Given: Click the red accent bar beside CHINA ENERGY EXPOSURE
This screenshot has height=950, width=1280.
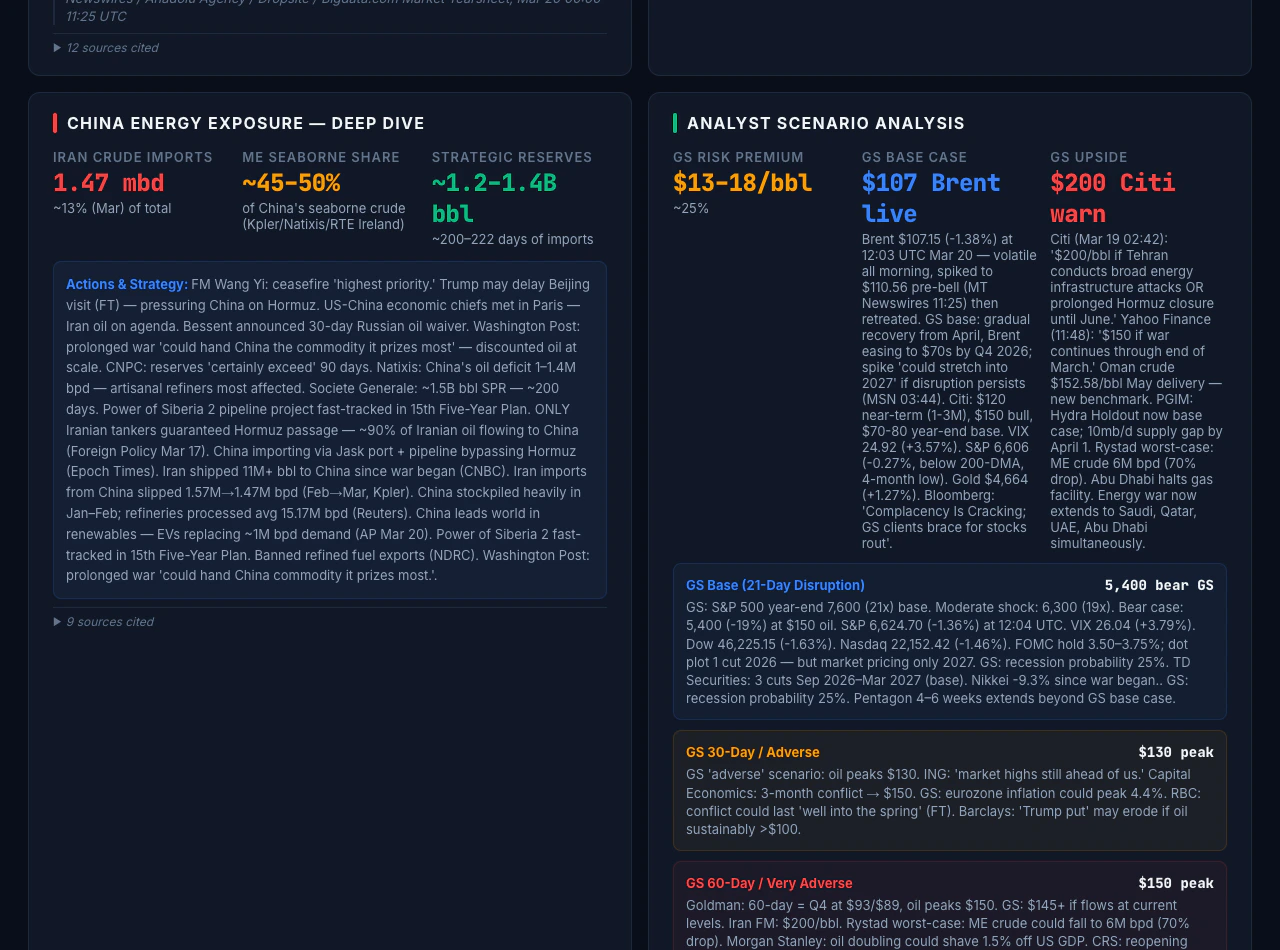Looking at the screenshot, I should [x=54, y=122].
